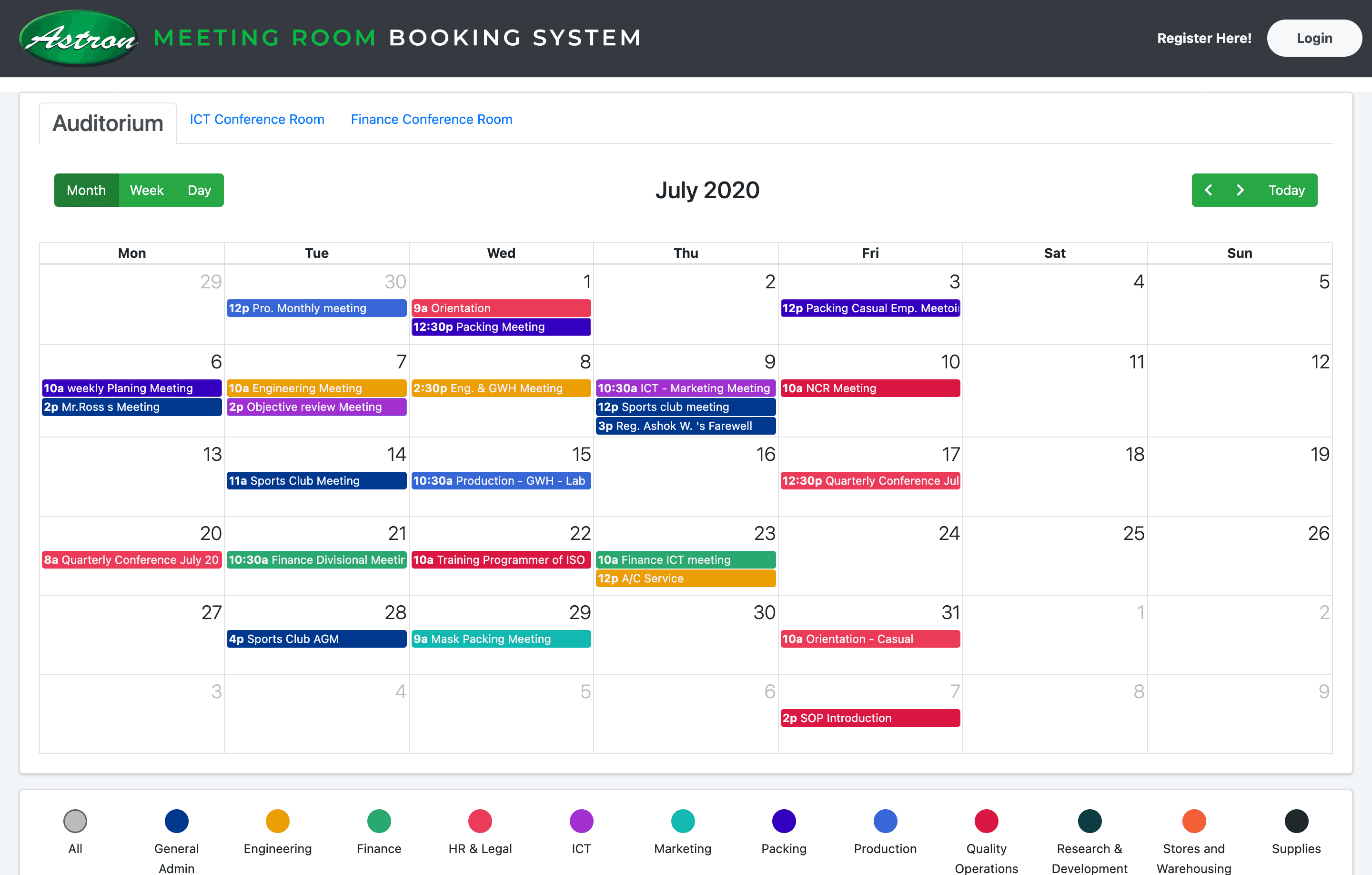Filter by Engineering orange circle
This screenshot has width=1372, height=875.
tap(277, 820)
